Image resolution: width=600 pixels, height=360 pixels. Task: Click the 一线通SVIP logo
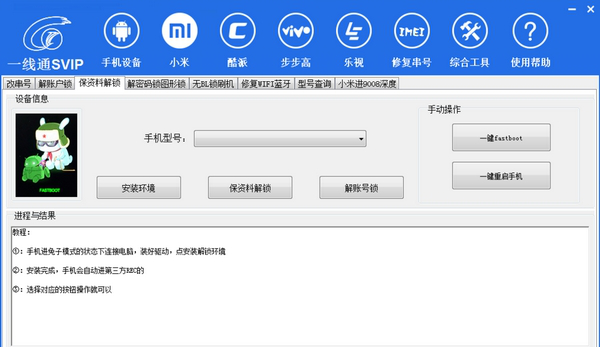[x=46, y=43]
